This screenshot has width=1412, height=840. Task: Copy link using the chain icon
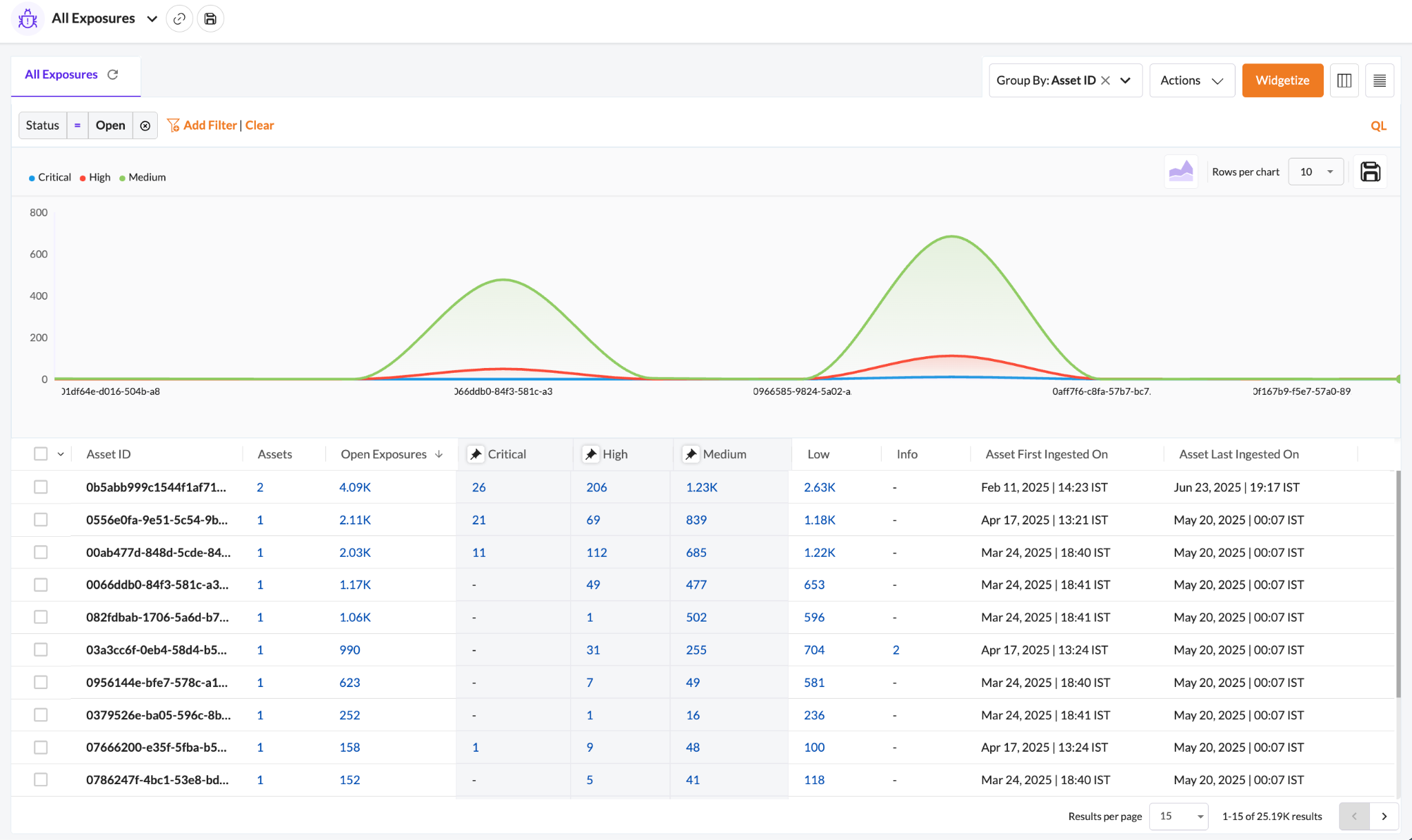coord(179,19)
